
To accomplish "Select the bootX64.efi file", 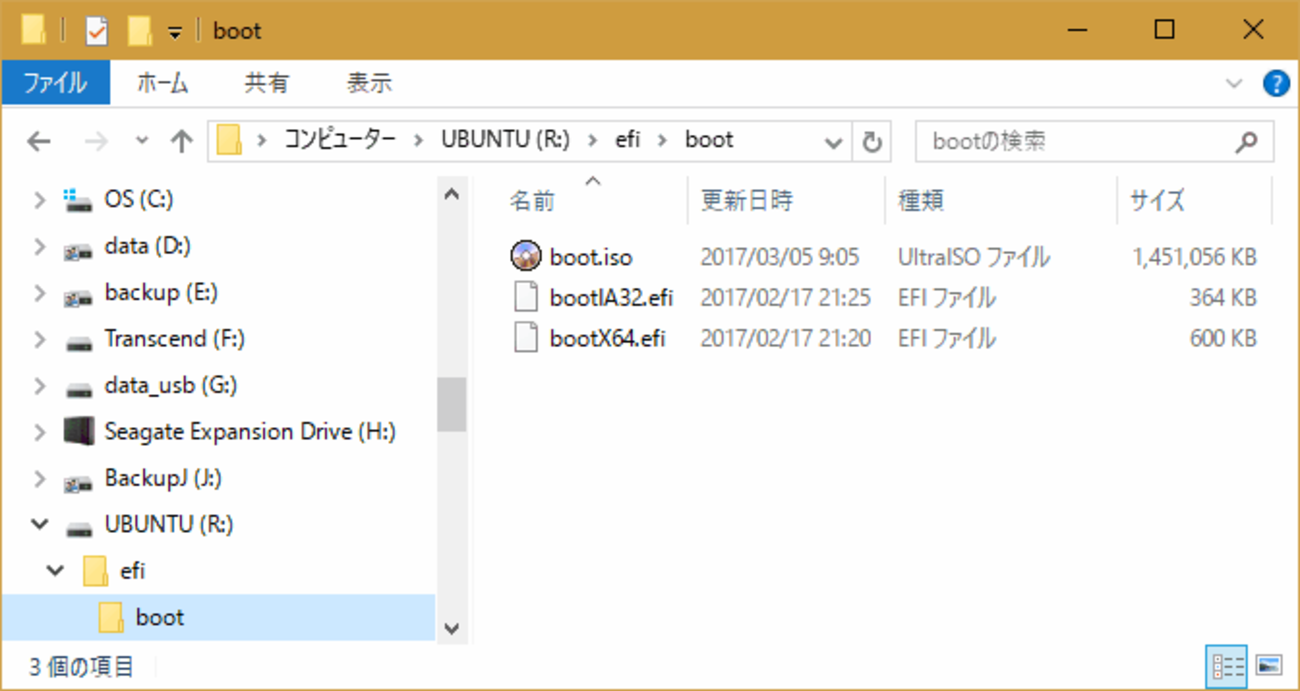I will click(607, 339).
